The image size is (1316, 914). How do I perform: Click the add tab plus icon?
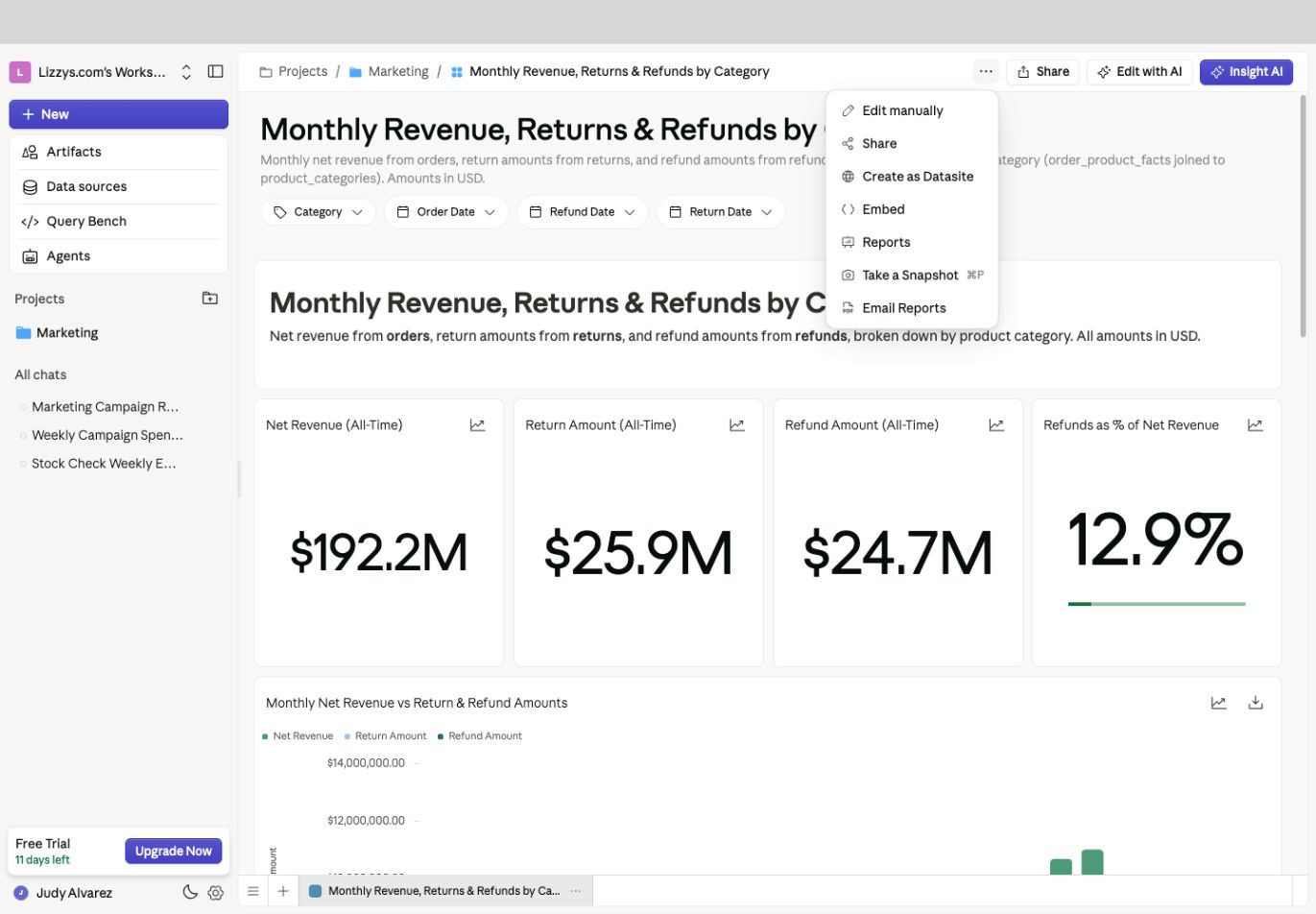[283, 891]
